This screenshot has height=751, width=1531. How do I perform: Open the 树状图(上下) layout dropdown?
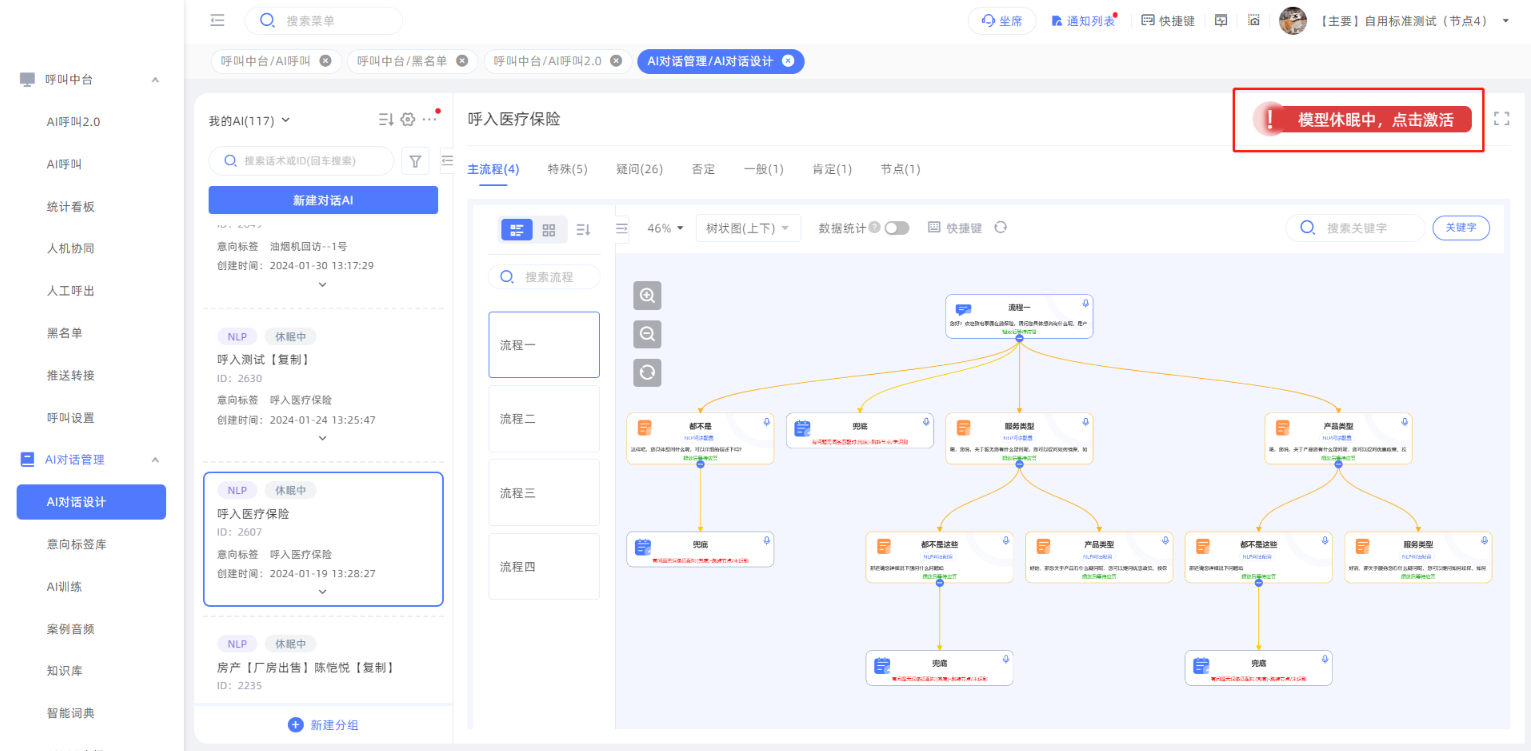(x=747, y=228)
